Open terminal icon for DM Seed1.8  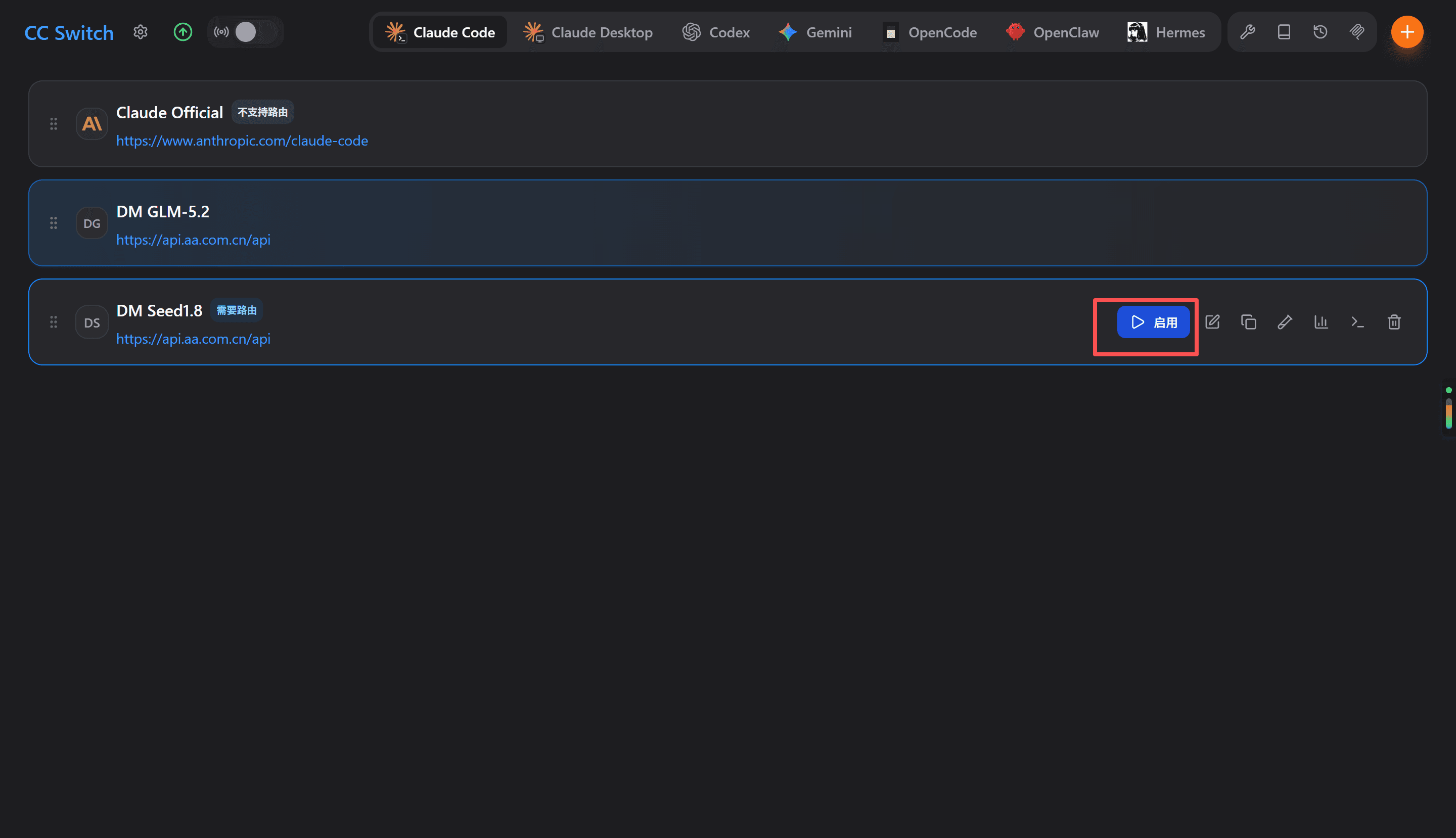click(1357, 322)
